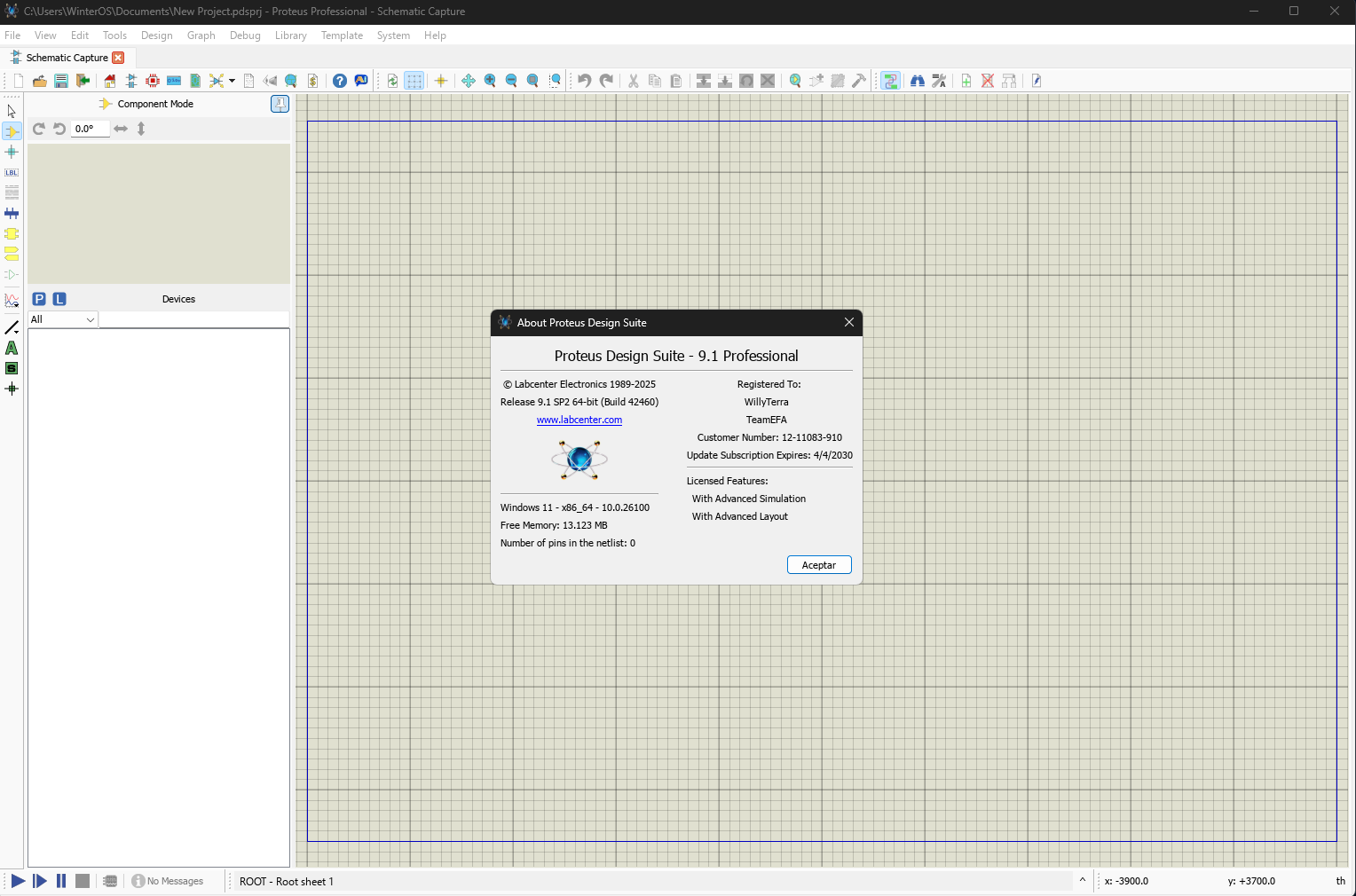Start simulation with the Play button
Viewport: 1356px width, 896px height.
coord(18,881)
